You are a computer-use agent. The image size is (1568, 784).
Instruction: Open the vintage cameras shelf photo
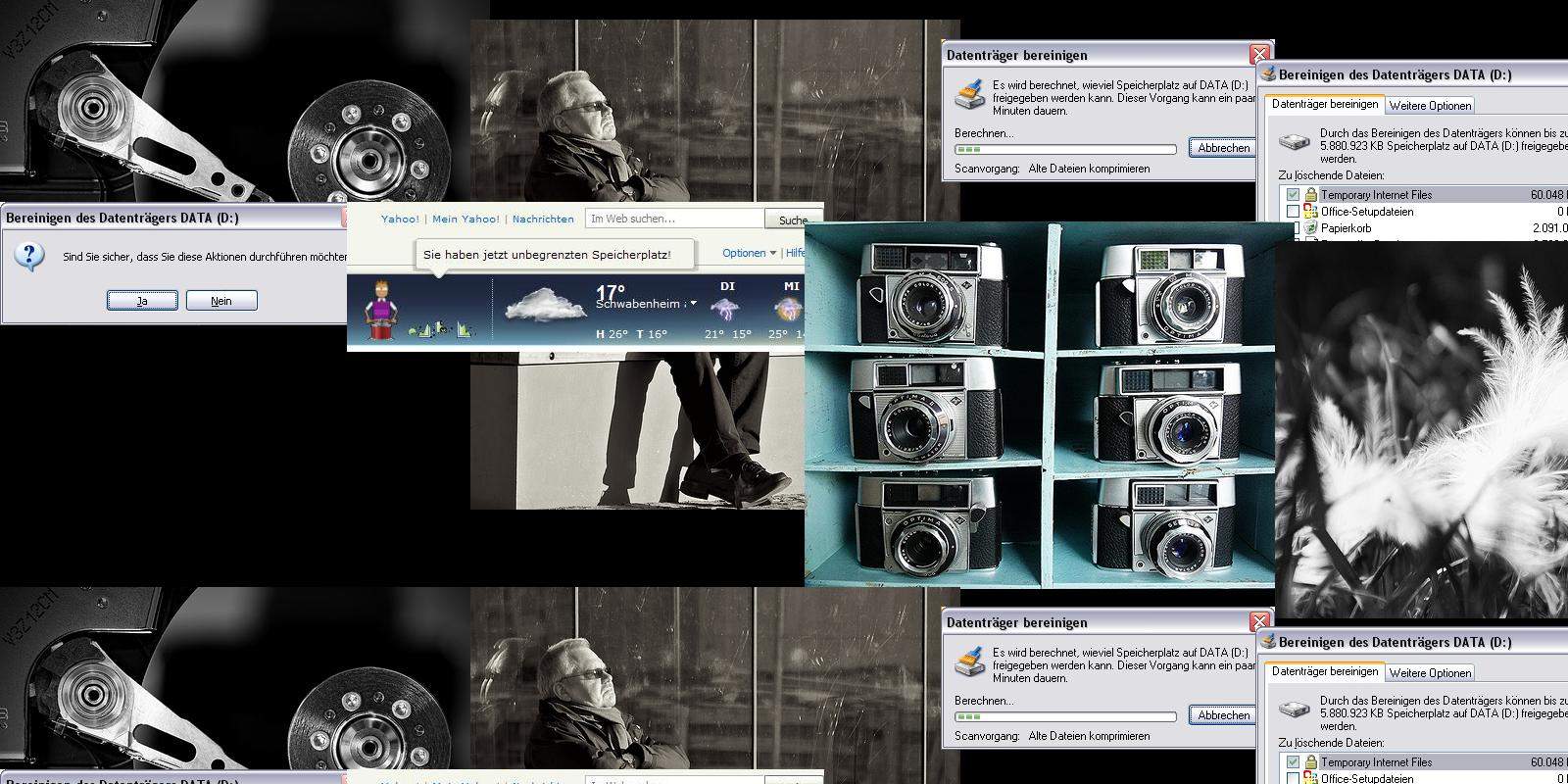tap(1039, 405)
